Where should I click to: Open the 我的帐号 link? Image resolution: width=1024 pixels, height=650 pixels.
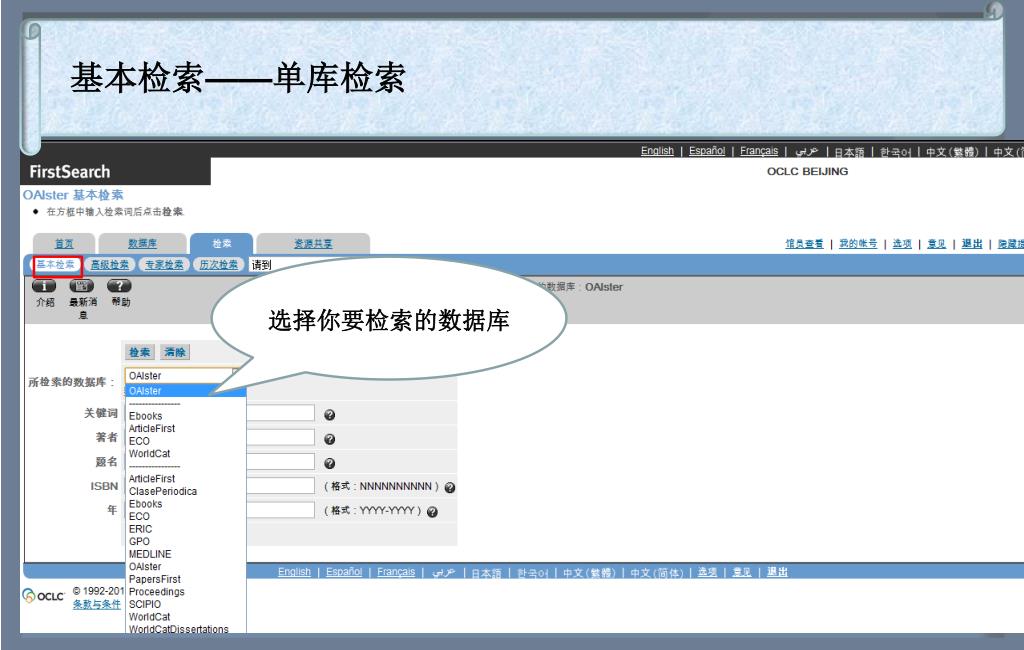pos(858,244)
